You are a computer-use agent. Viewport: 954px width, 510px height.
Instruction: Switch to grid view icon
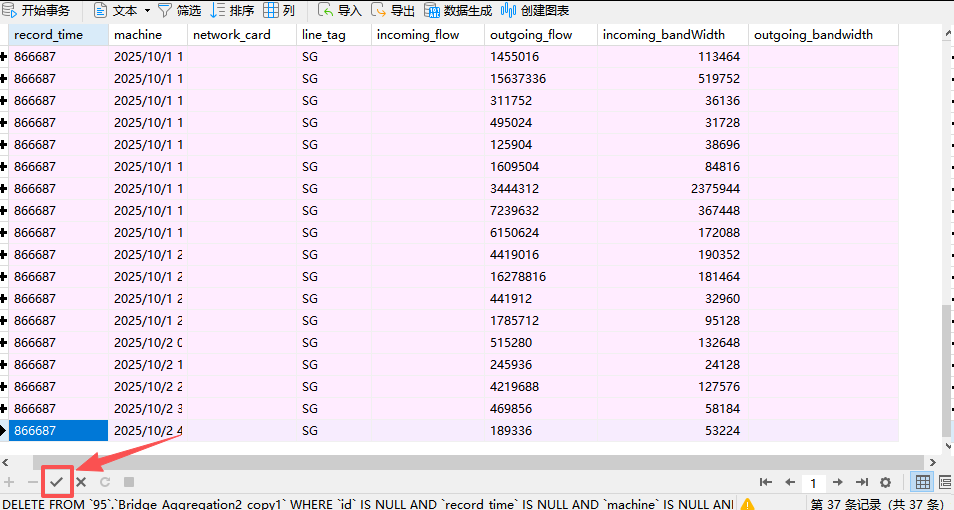(922, 482)
